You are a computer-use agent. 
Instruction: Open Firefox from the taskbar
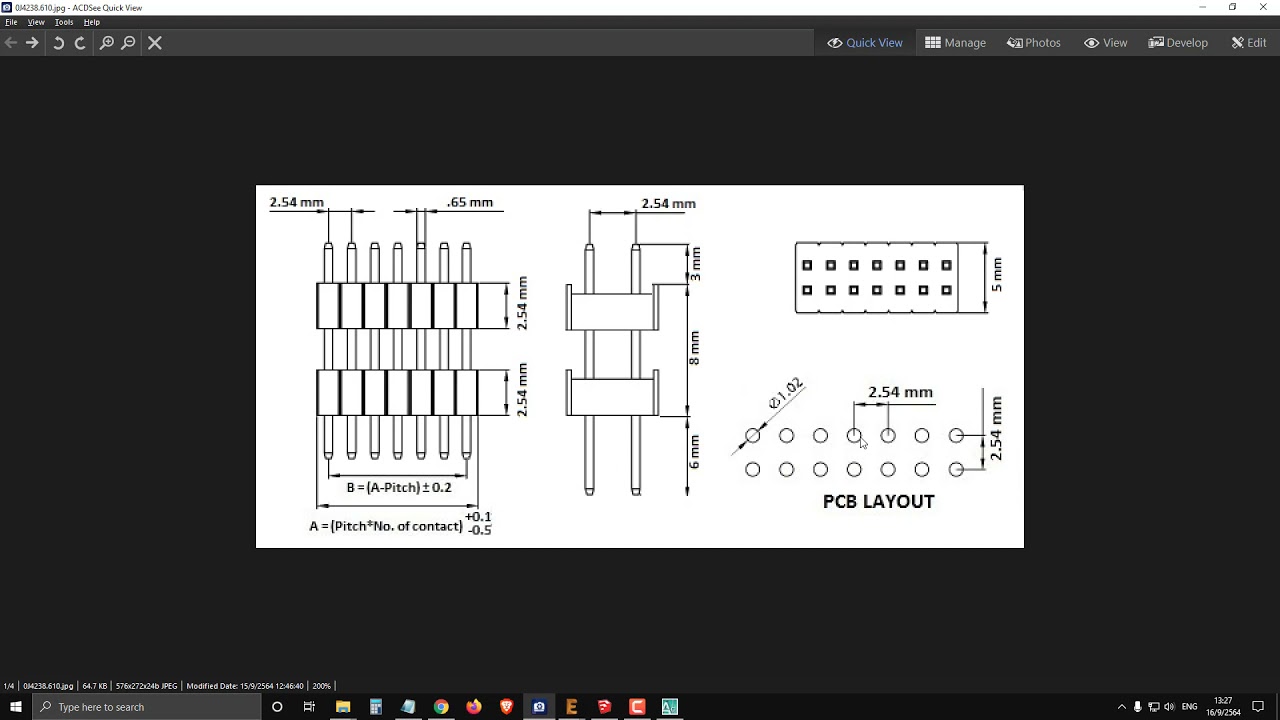474,707
